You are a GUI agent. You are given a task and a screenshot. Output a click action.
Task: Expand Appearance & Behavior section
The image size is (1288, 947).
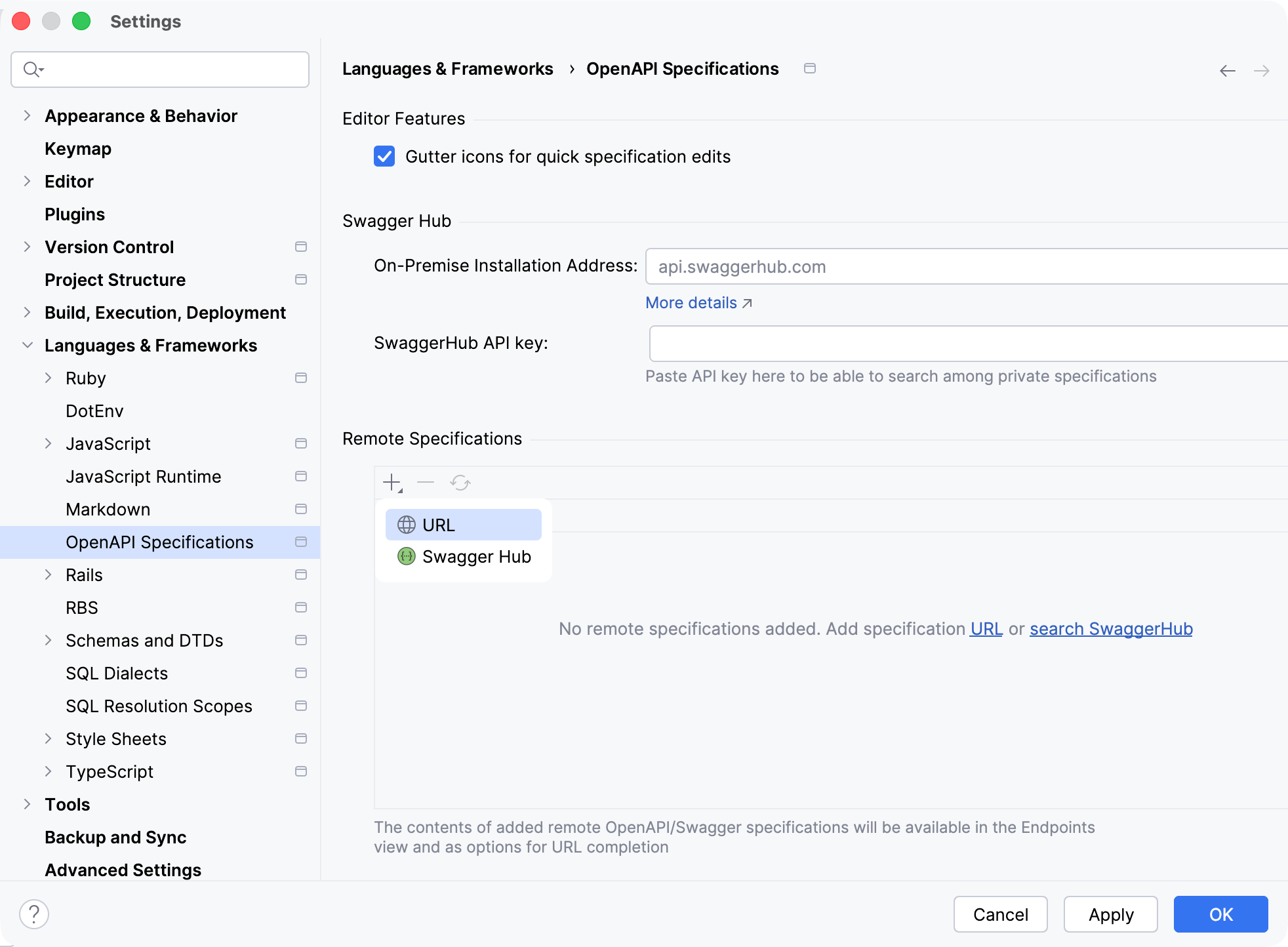coord(27,115)
